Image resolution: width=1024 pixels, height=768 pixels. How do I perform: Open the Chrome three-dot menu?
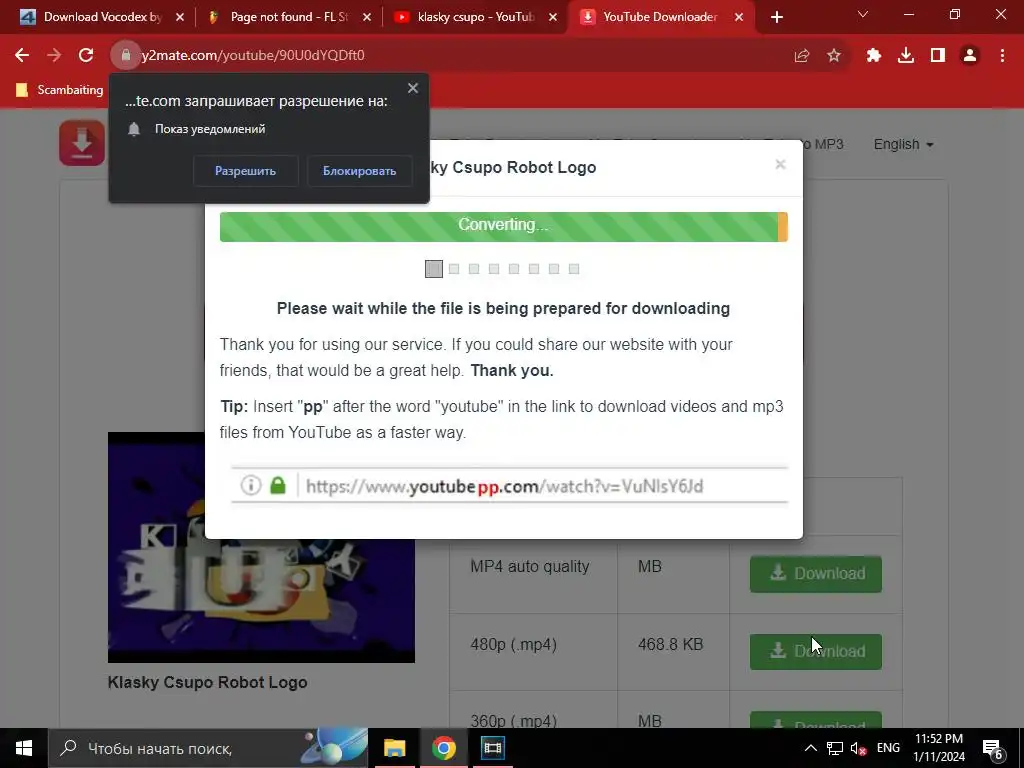click(x=1002, y=56)
